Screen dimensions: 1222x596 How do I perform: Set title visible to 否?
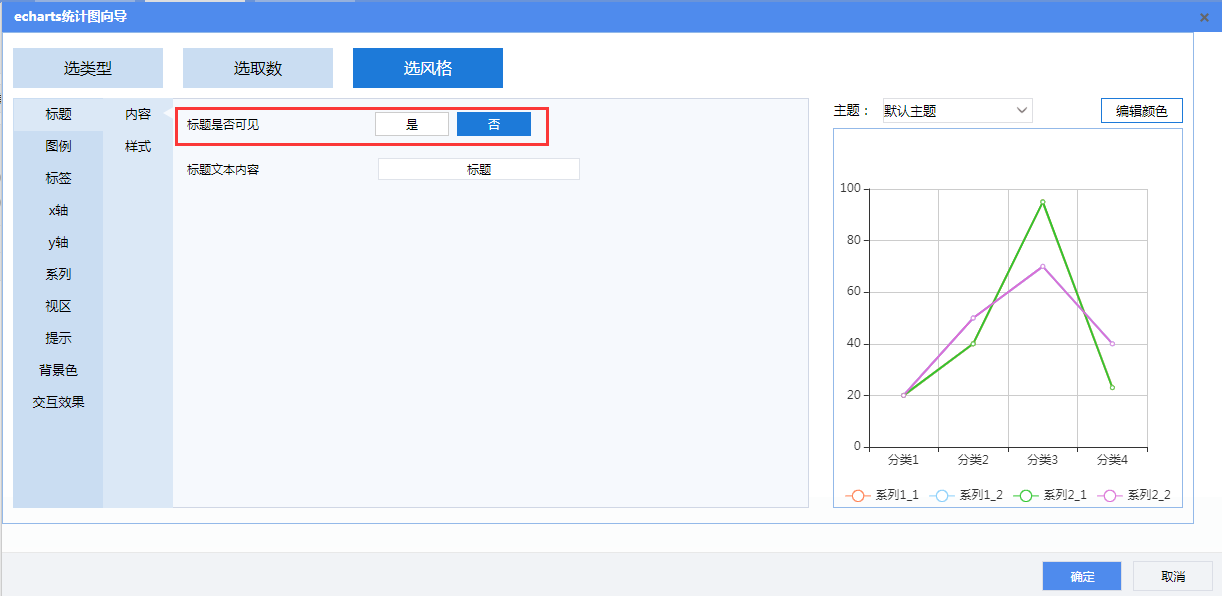(494, 124)
